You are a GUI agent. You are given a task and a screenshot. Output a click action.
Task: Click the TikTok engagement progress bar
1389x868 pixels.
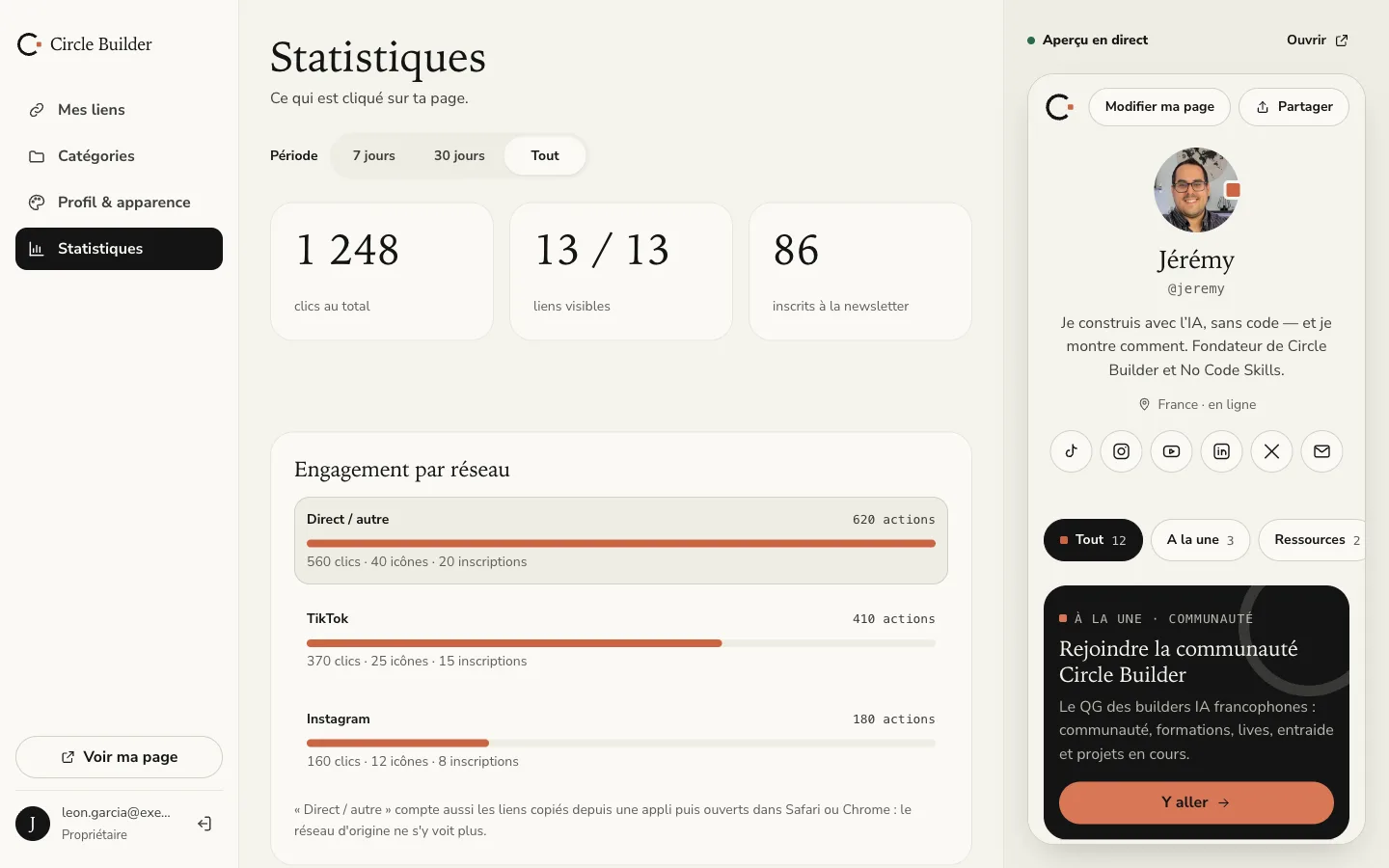pyautogui.click(x=621, y=643)
